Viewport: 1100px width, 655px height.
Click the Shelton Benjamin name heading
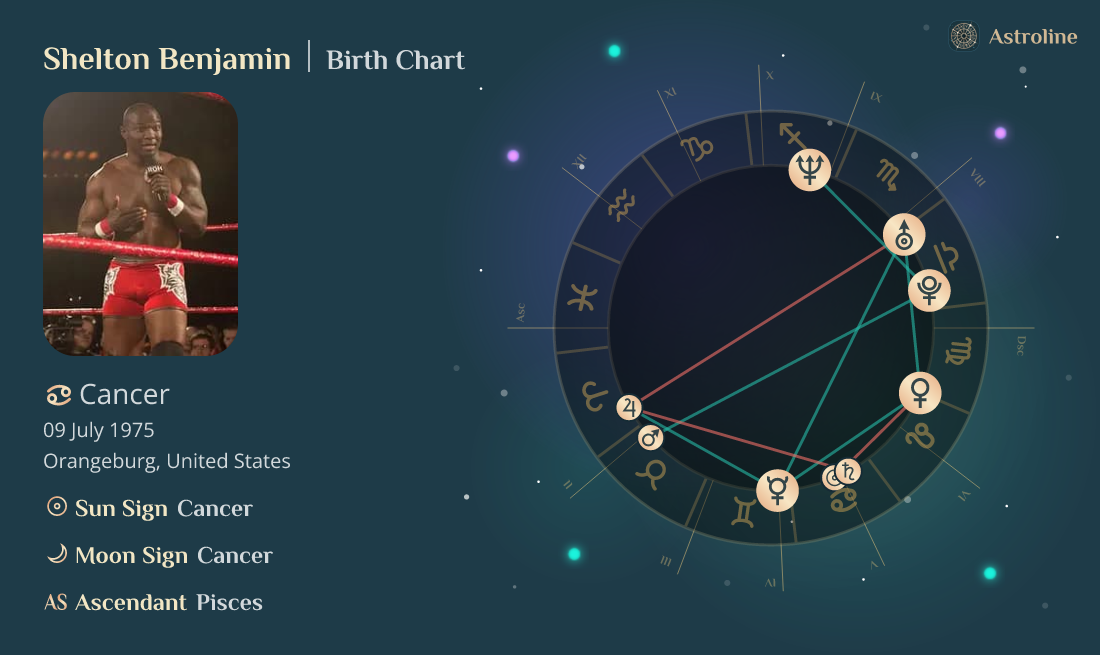coord(167,59)
